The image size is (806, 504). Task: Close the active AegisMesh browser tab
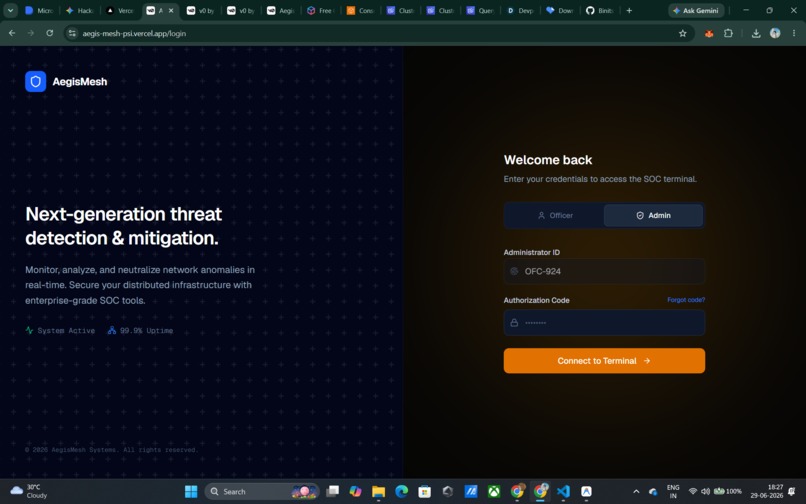171,10
